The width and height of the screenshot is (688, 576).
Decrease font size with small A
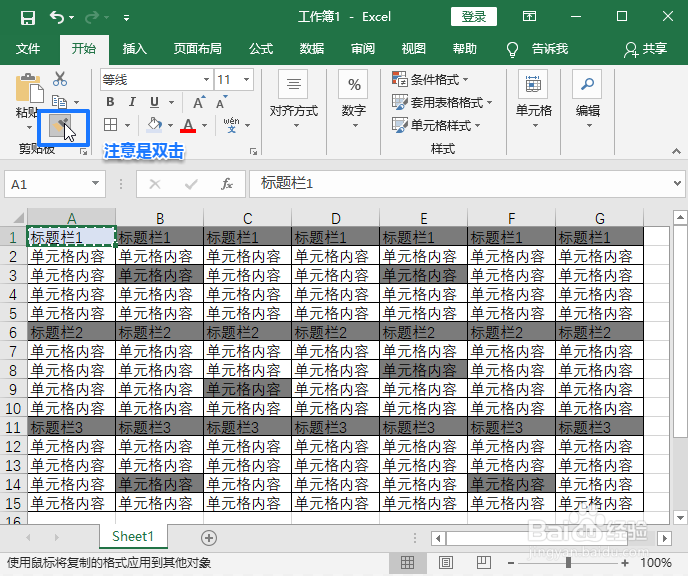222,102
